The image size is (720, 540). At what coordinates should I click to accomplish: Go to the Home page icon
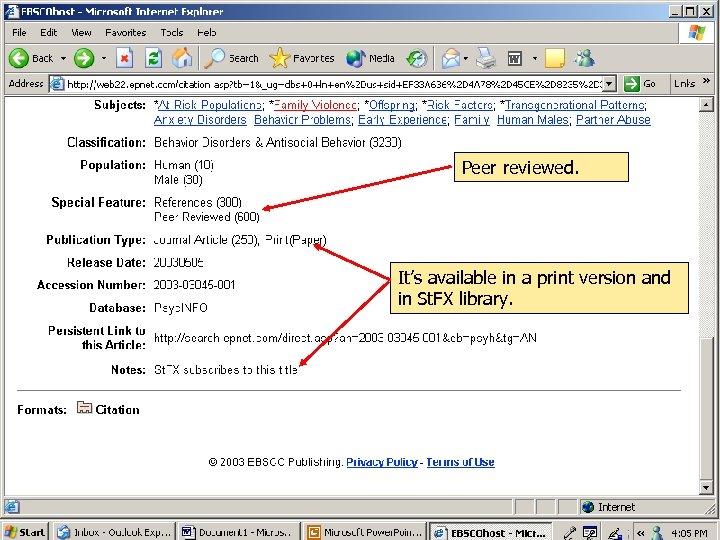coord(181,58)
